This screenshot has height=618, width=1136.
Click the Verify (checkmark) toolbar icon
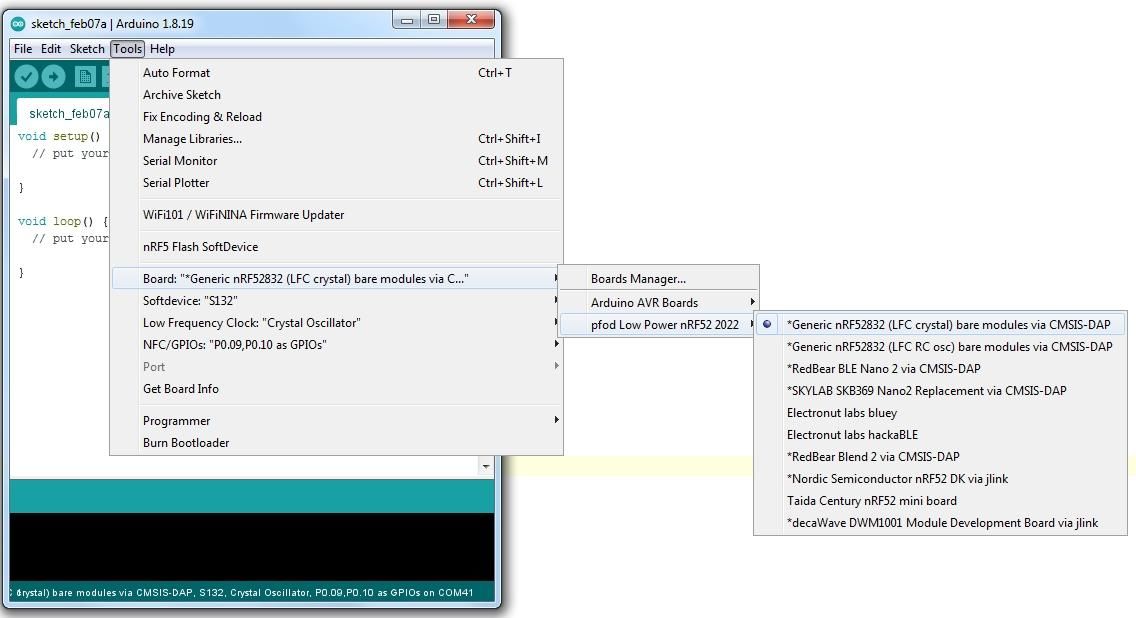(x=27, y=75)
